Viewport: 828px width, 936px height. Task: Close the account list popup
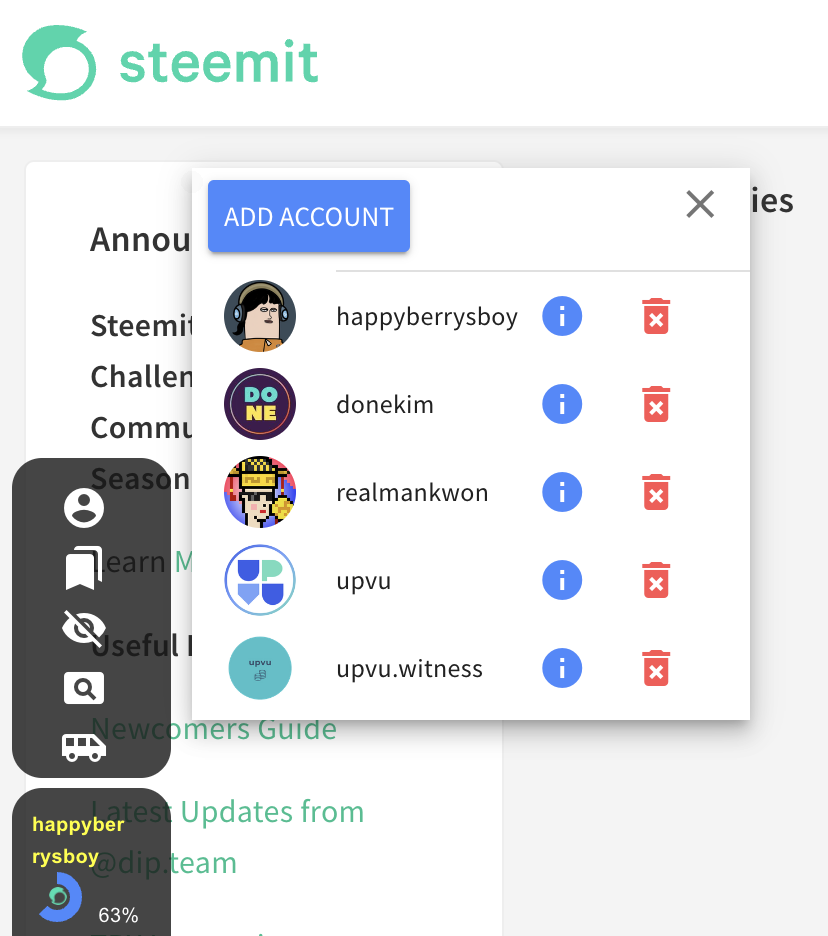tap(700, 204)
